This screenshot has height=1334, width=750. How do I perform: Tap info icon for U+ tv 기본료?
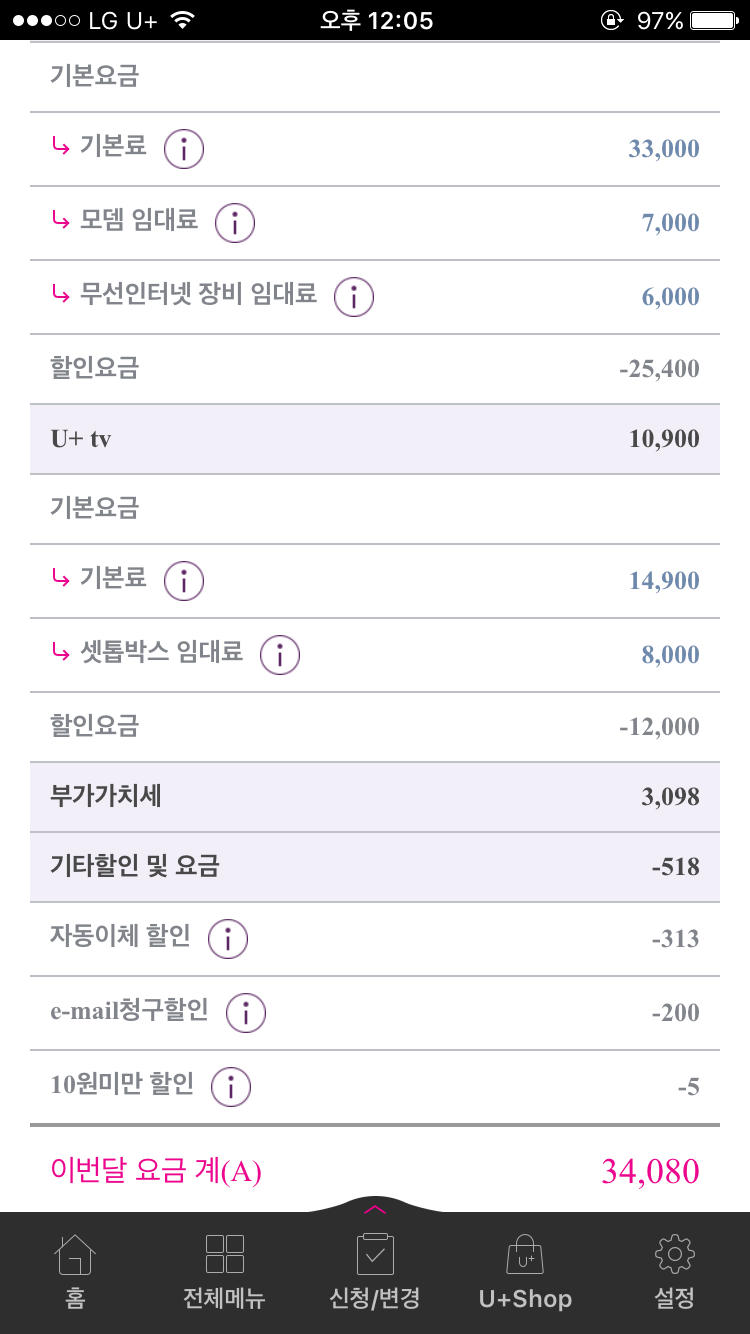pos(184,581)
